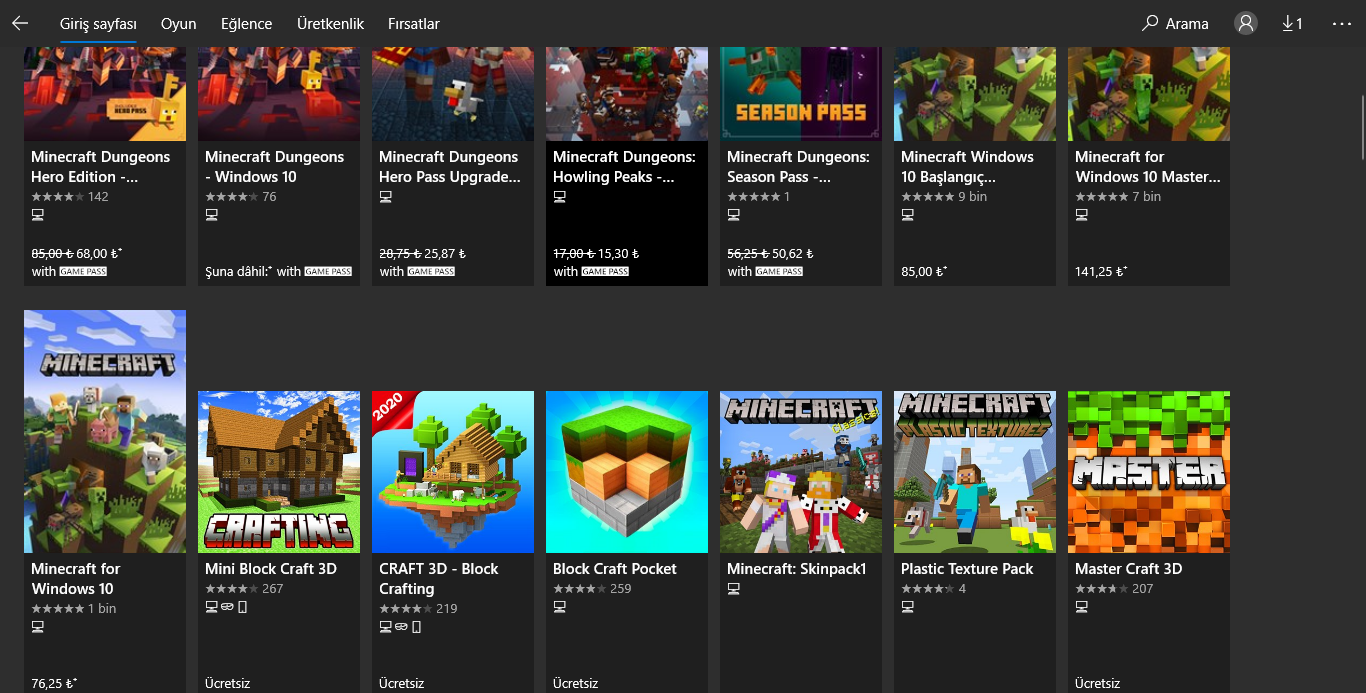1366x693 pixels.
Task: Open downloads and updates icon
Action: 1292,23
